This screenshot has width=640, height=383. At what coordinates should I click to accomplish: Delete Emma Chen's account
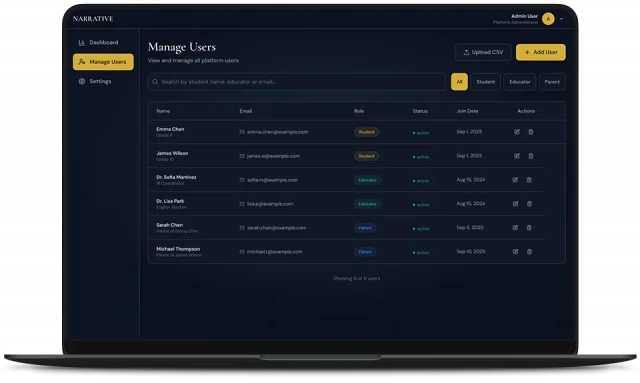531,132
